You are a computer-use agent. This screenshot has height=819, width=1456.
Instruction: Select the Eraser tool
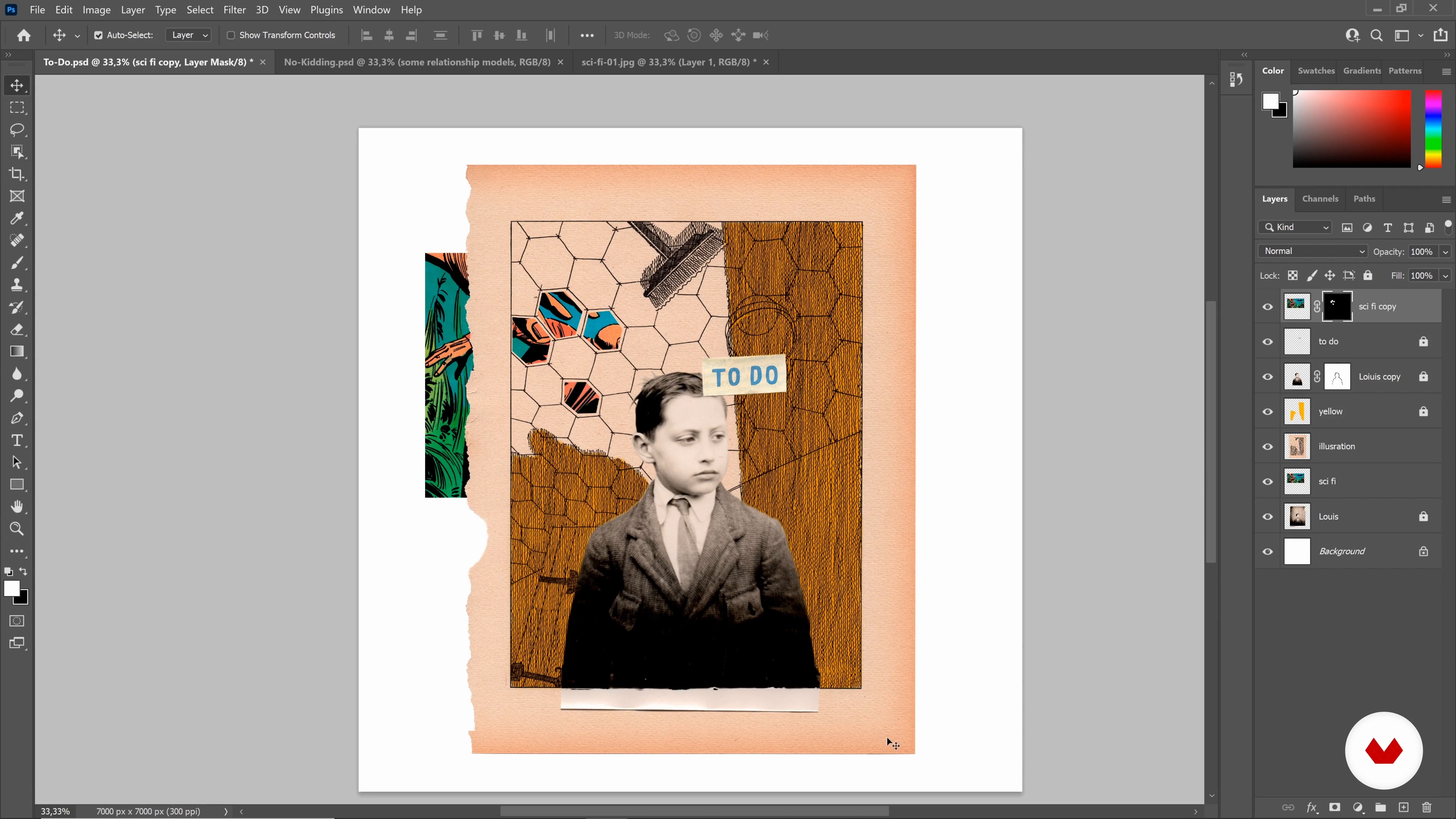pos(17,329)
